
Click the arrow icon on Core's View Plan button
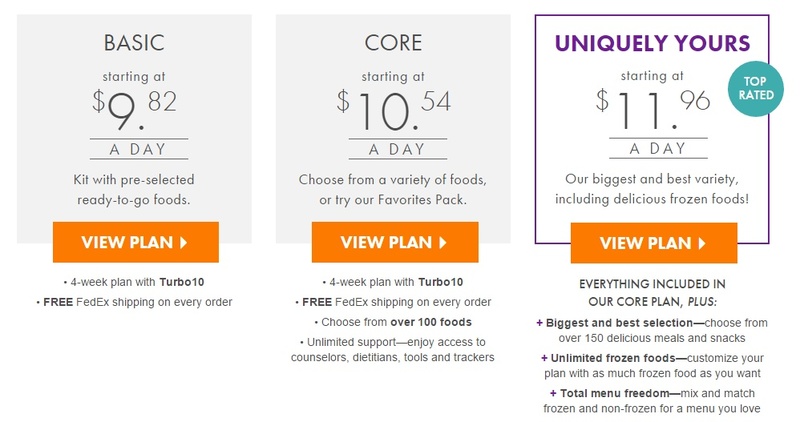coord(443,242)
